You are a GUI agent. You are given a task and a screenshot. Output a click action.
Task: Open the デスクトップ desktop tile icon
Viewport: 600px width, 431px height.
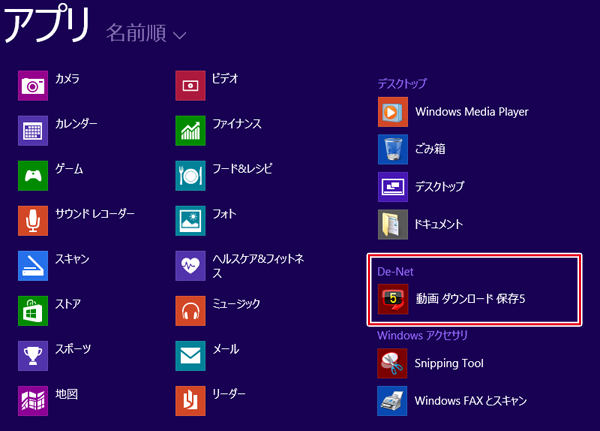393,187
